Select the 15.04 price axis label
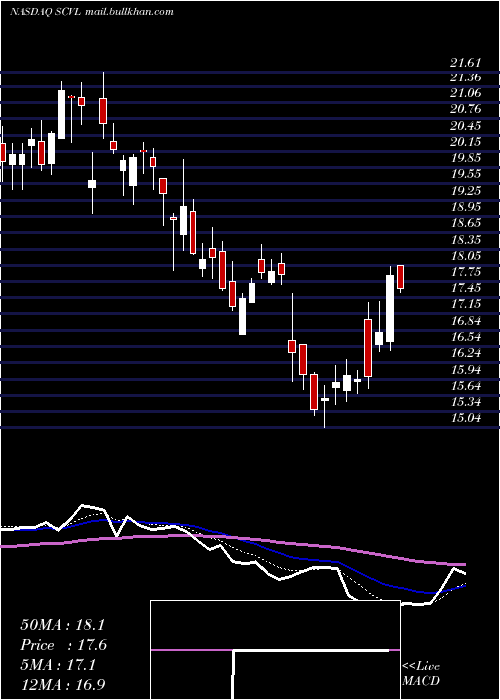This screenshot has height=700, width=500. [x=465, y=418]
